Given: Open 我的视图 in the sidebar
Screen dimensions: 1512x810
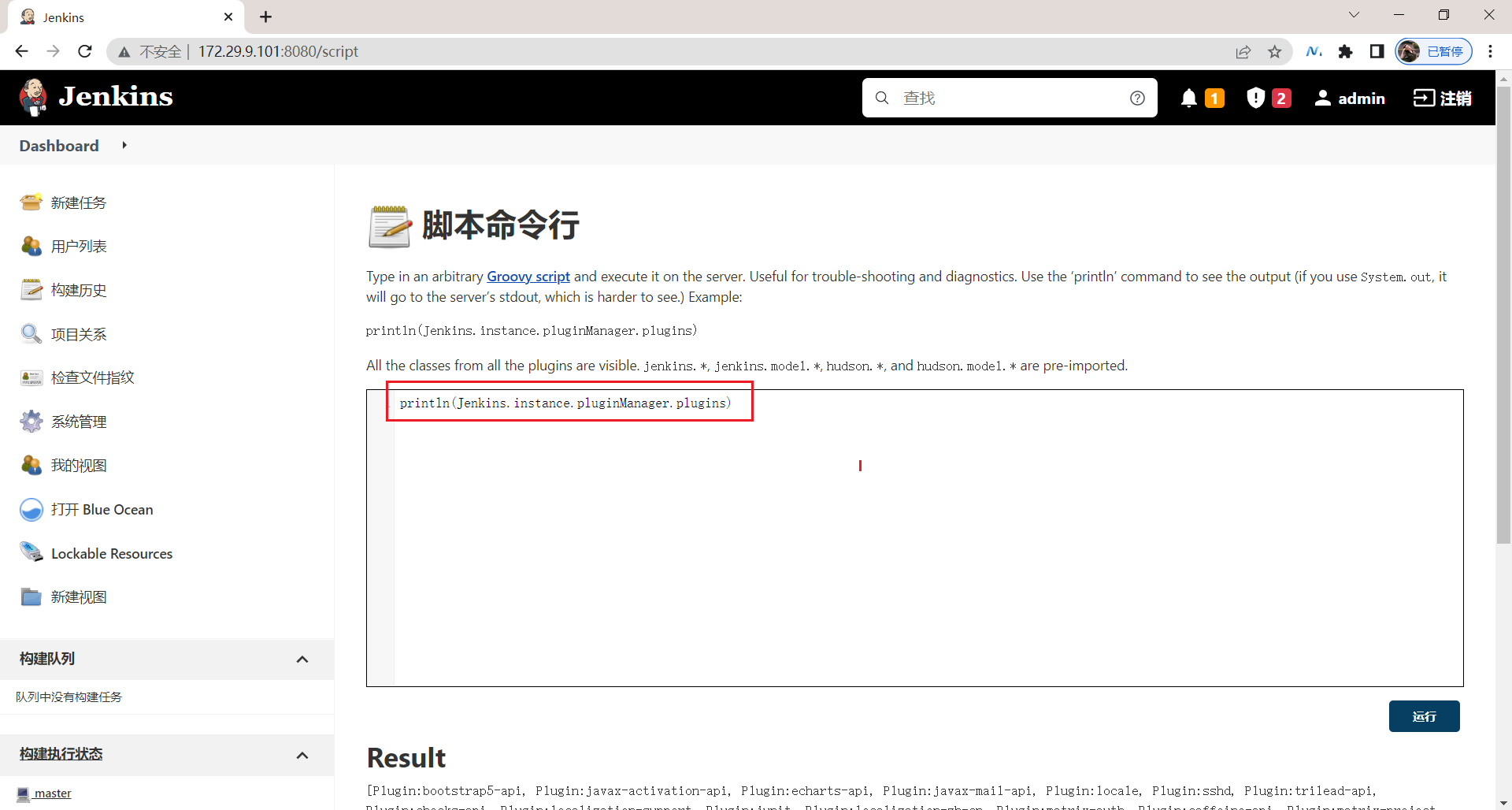Looking at the screenshot, I should [79, 466].
